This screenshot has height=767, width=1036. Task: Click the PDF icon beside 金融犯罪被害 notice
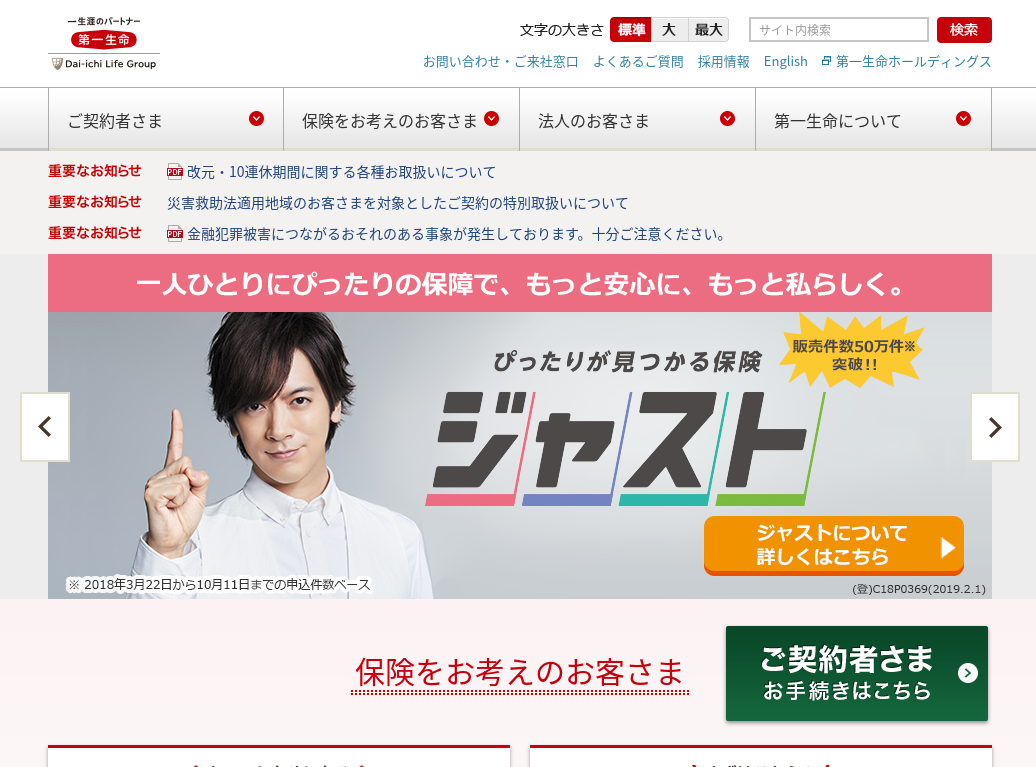[x=174, y=234]
